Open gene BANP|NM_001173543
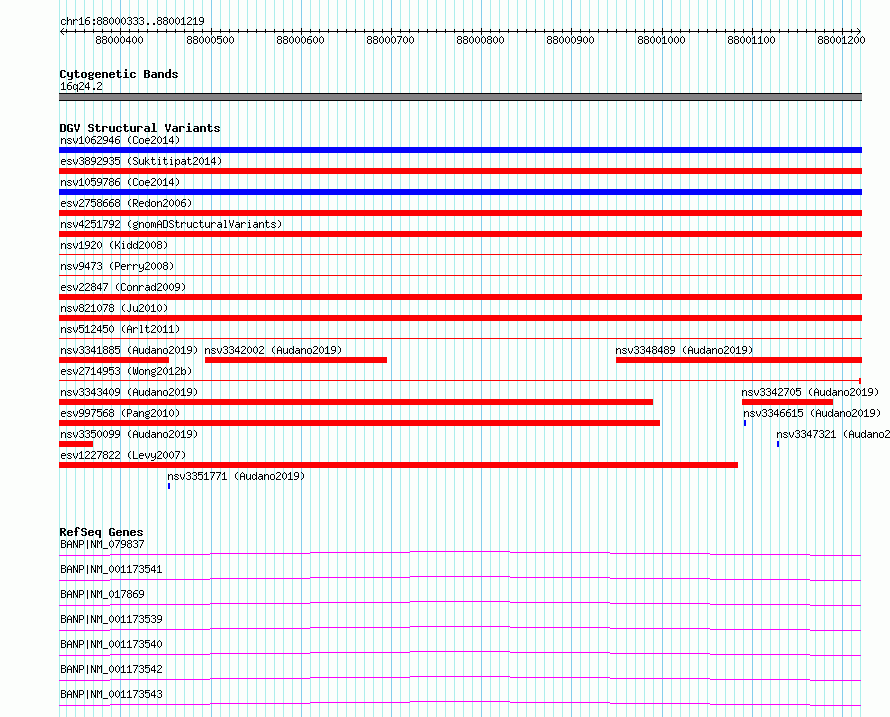Screen dimensions: 890x717 pyautogui.click(x=111, y=694)
